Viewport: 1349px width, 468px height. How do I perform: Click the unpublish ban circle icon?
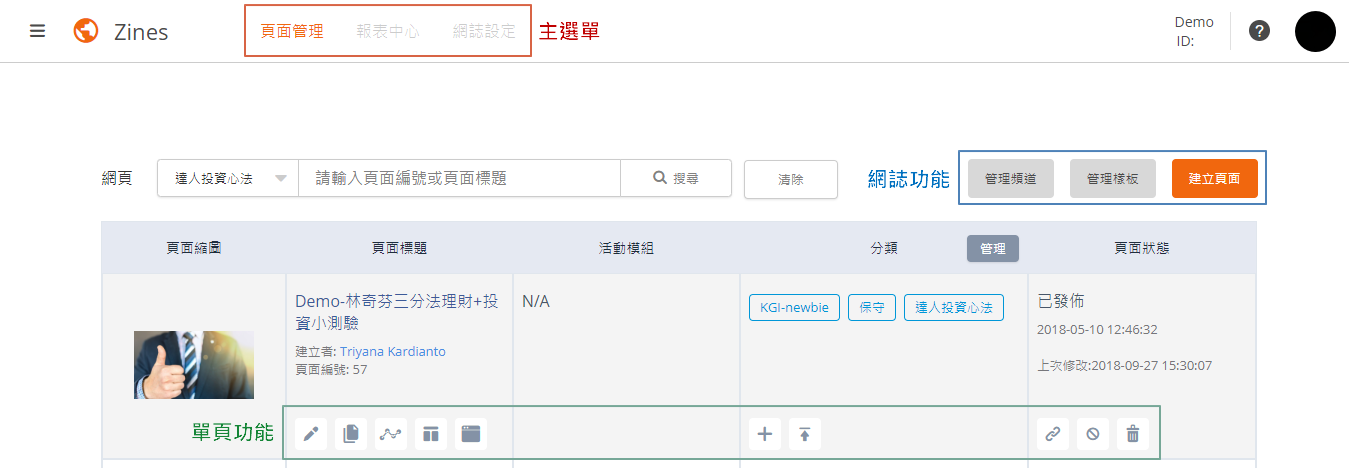[1093, 434]
